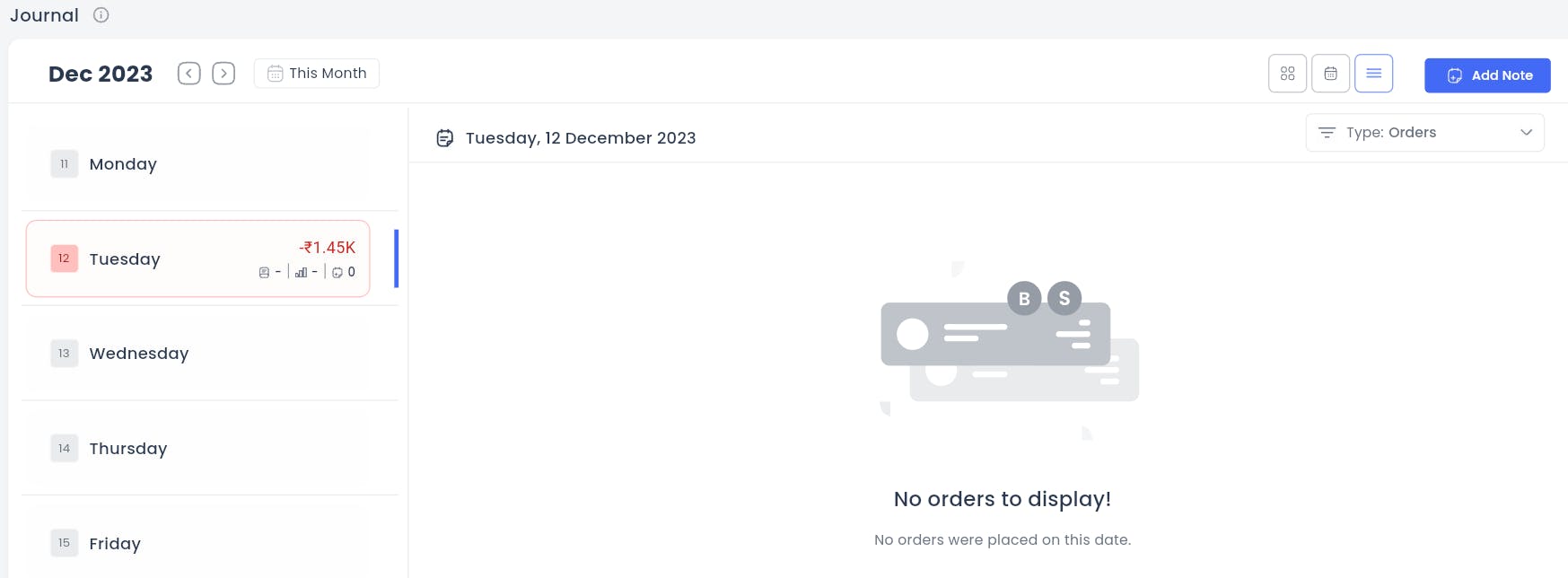Viewport: 1568px width, 578px height.
Task: Click the This Month button
Action: [x=317, y=74]
